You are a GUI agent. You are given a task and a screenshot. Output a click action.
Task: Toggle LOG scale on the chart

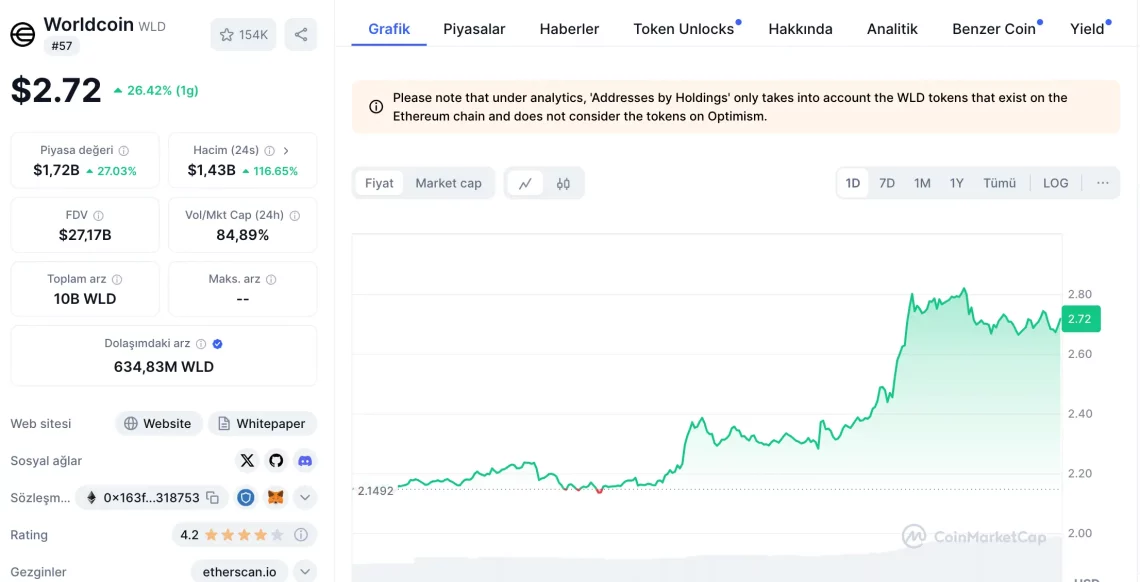click(1055, 183)
